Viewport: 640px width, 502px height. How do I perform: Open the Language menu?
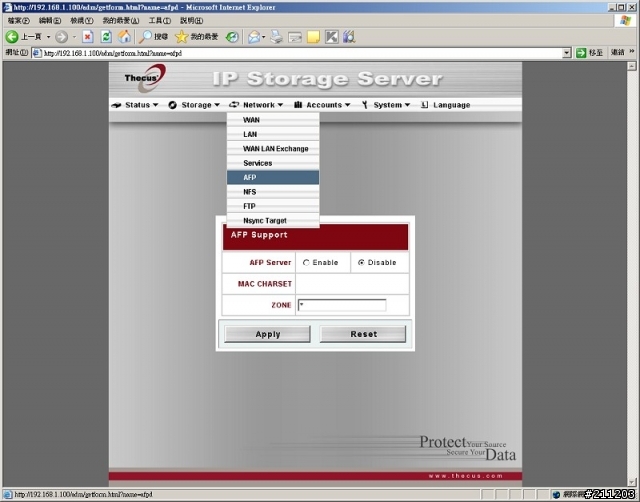445,105
